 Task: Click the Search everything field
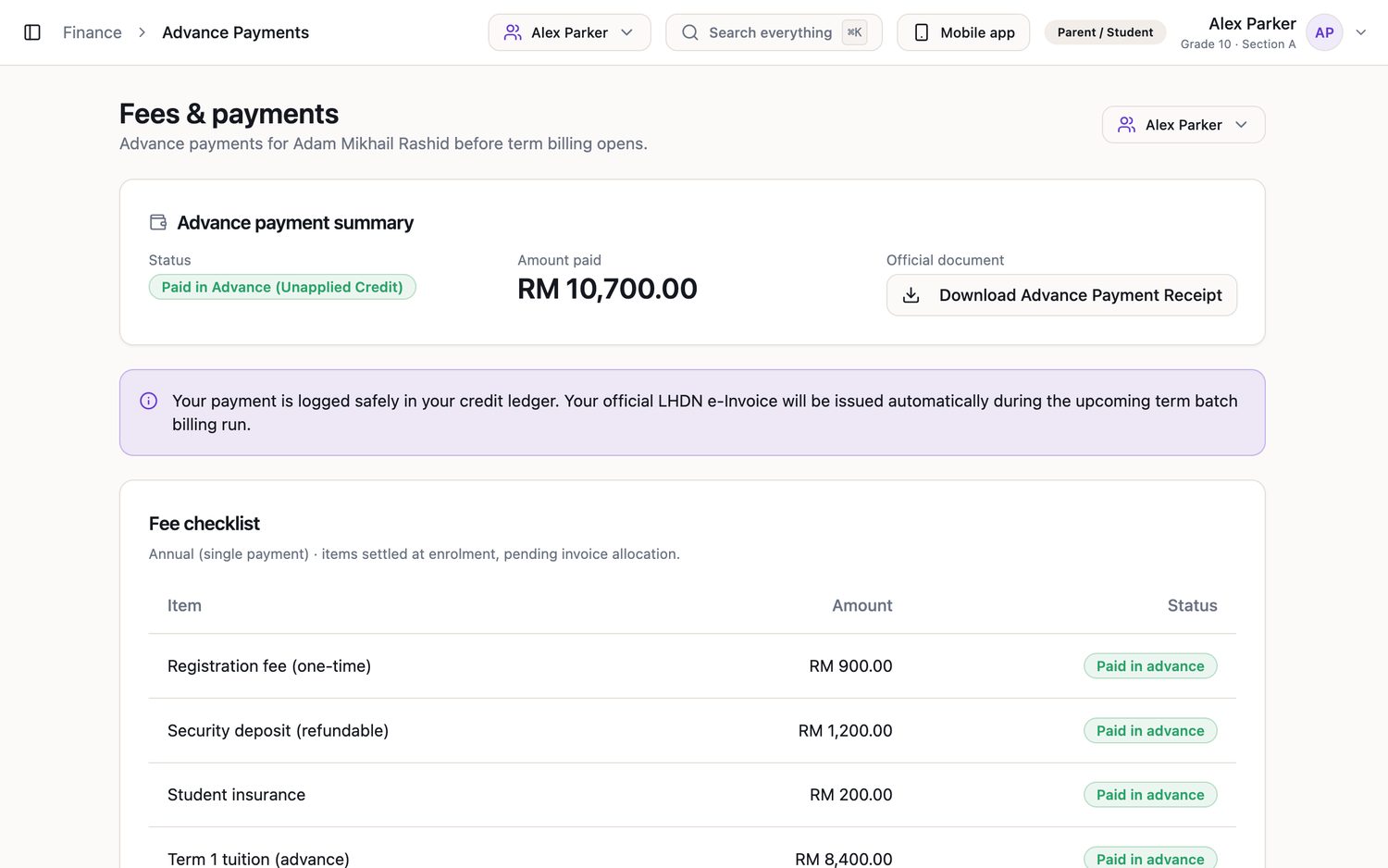[x=774, y=32]
